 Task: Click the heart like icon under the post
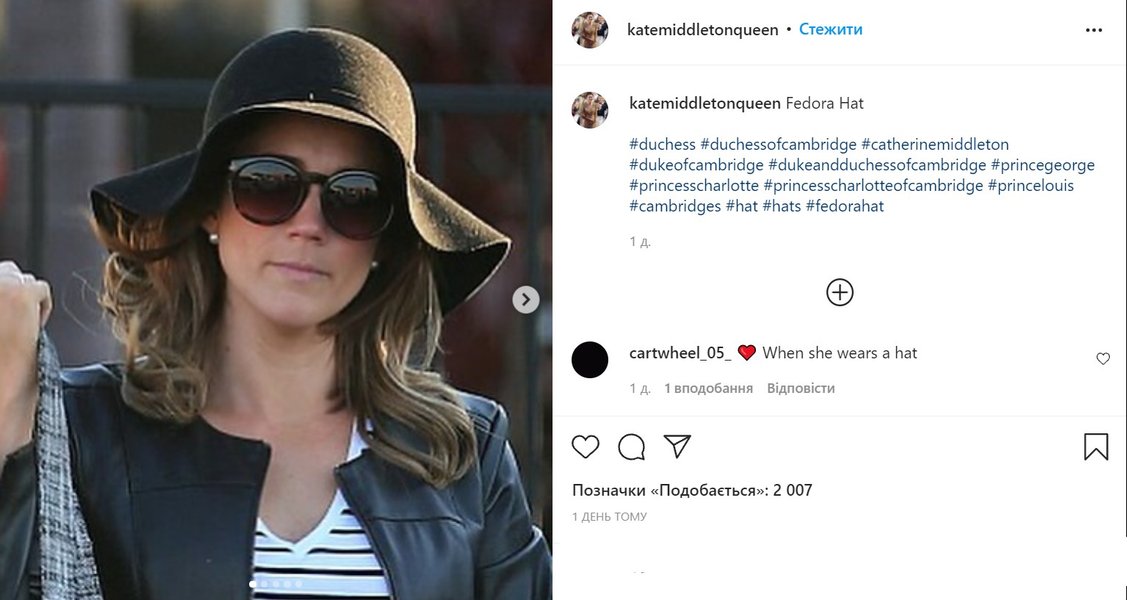(x=585, y=447)
